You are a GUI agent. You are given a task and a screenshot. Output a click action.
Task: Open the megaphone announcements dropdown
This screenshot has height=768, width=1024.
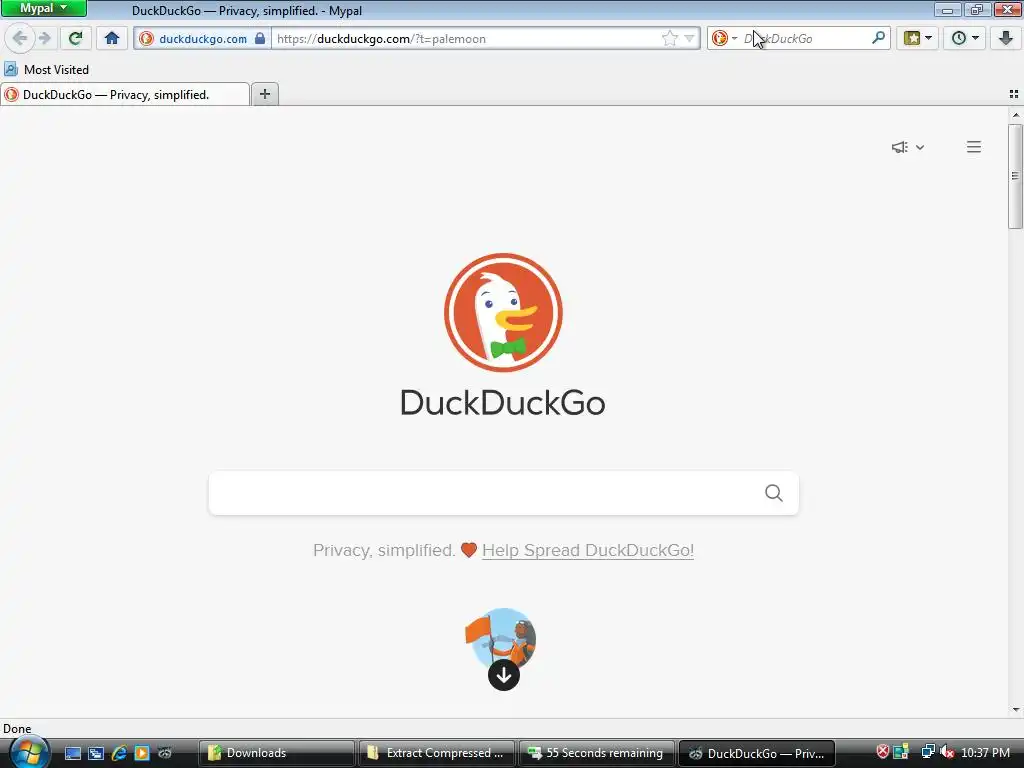[x=908, y=147]
